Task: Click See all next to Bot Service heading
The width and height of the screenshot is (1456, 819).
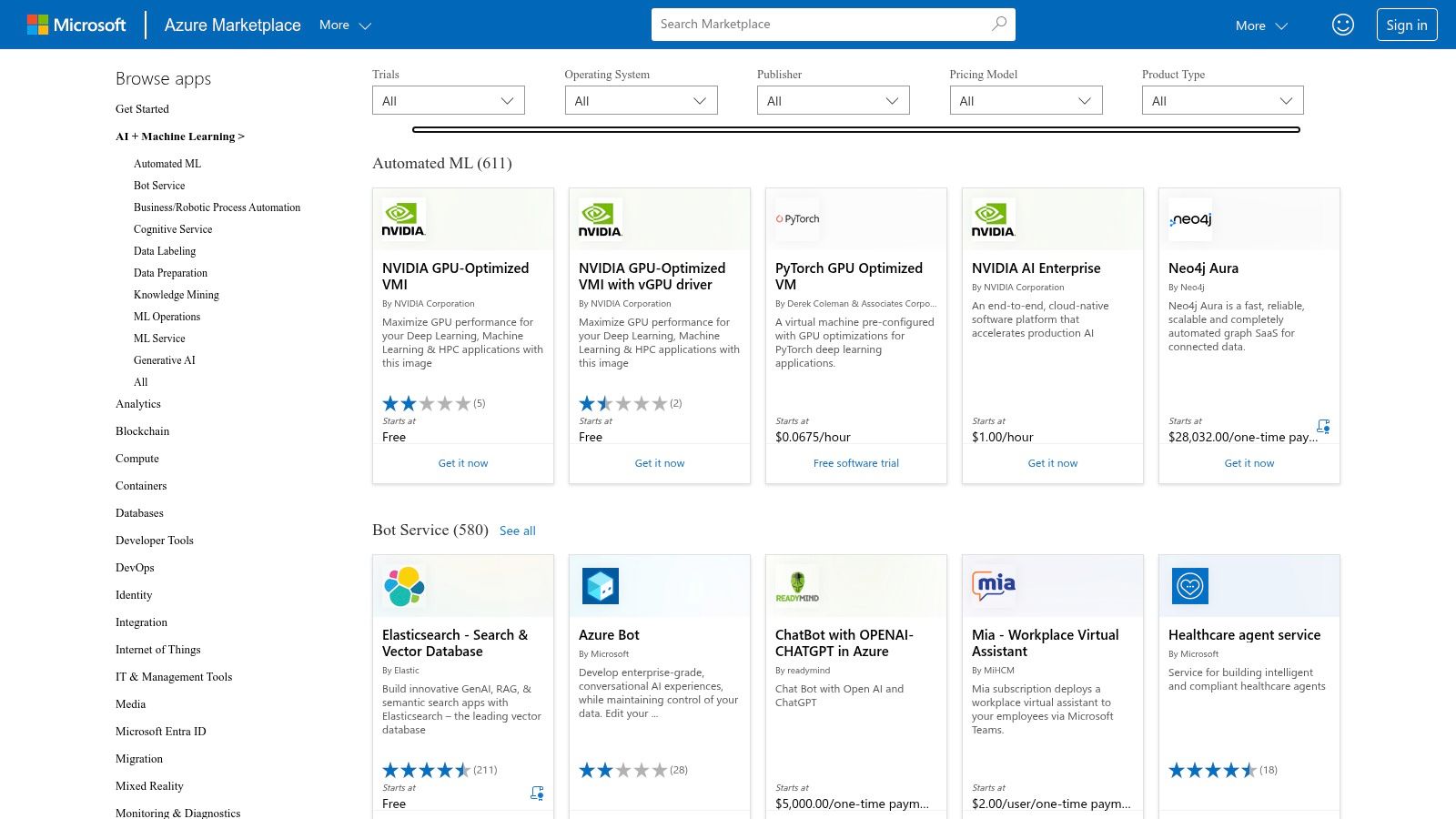Action: tap(518, 531)
